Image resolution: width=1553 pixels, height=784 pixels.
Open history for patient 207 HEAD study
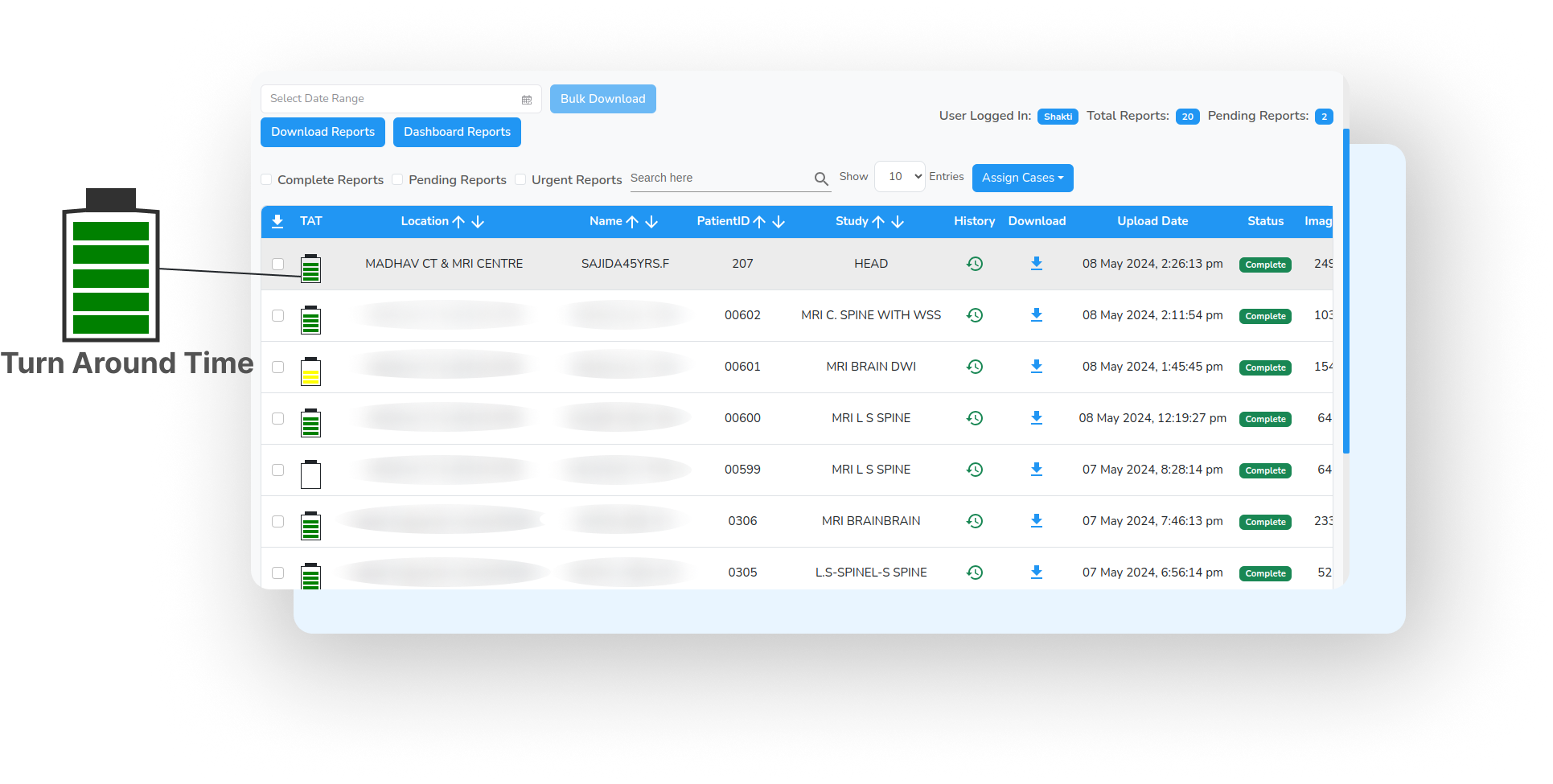point(974,264)
